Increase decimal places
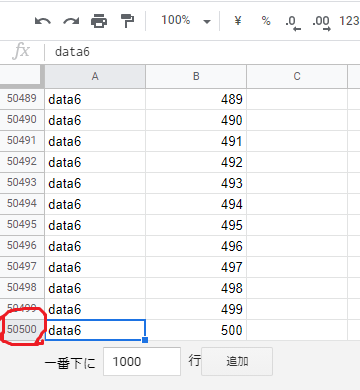 321,22
